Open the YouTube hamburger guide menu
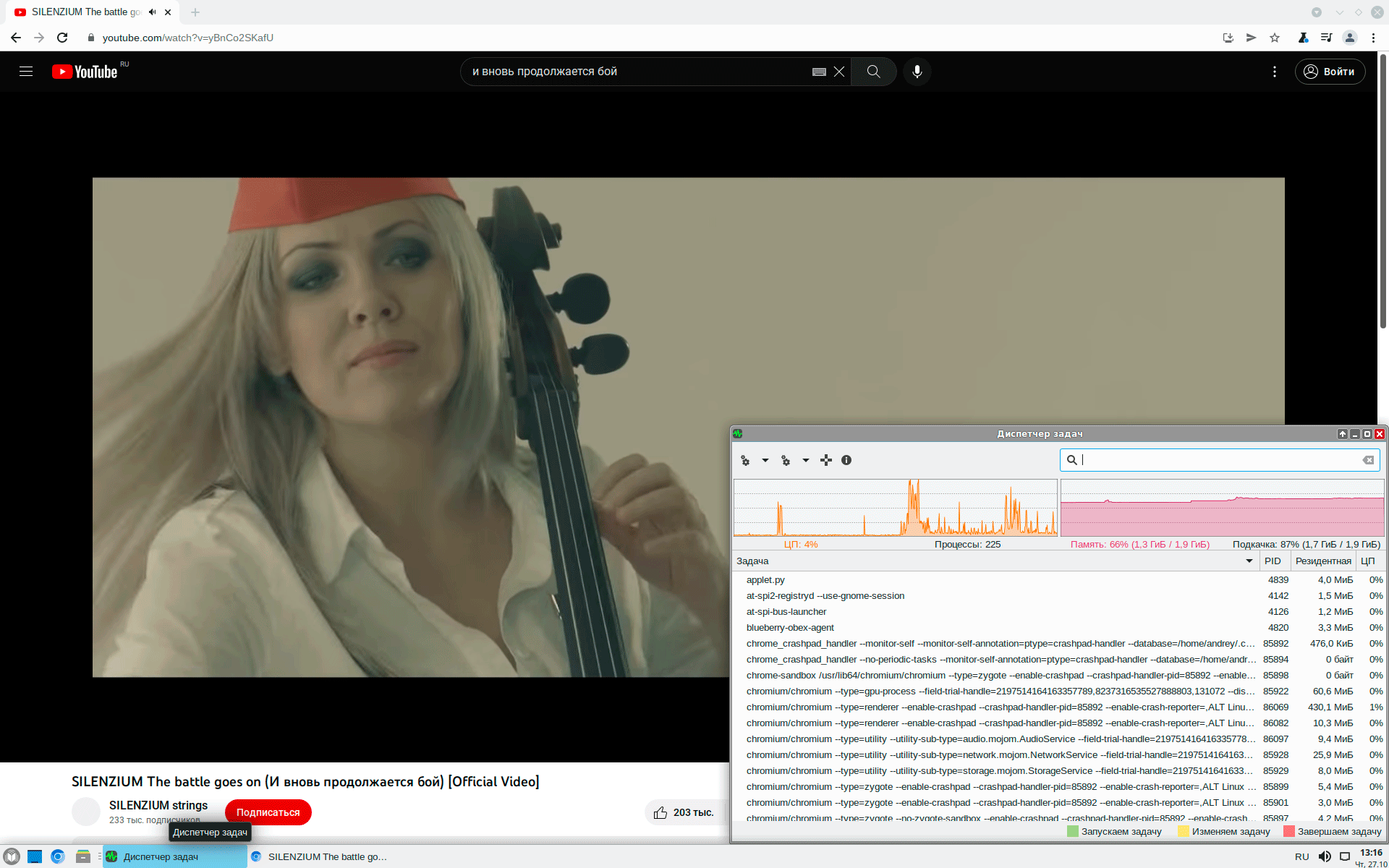The height and width of the screenshot is (868, 1389). click(26, 72)
